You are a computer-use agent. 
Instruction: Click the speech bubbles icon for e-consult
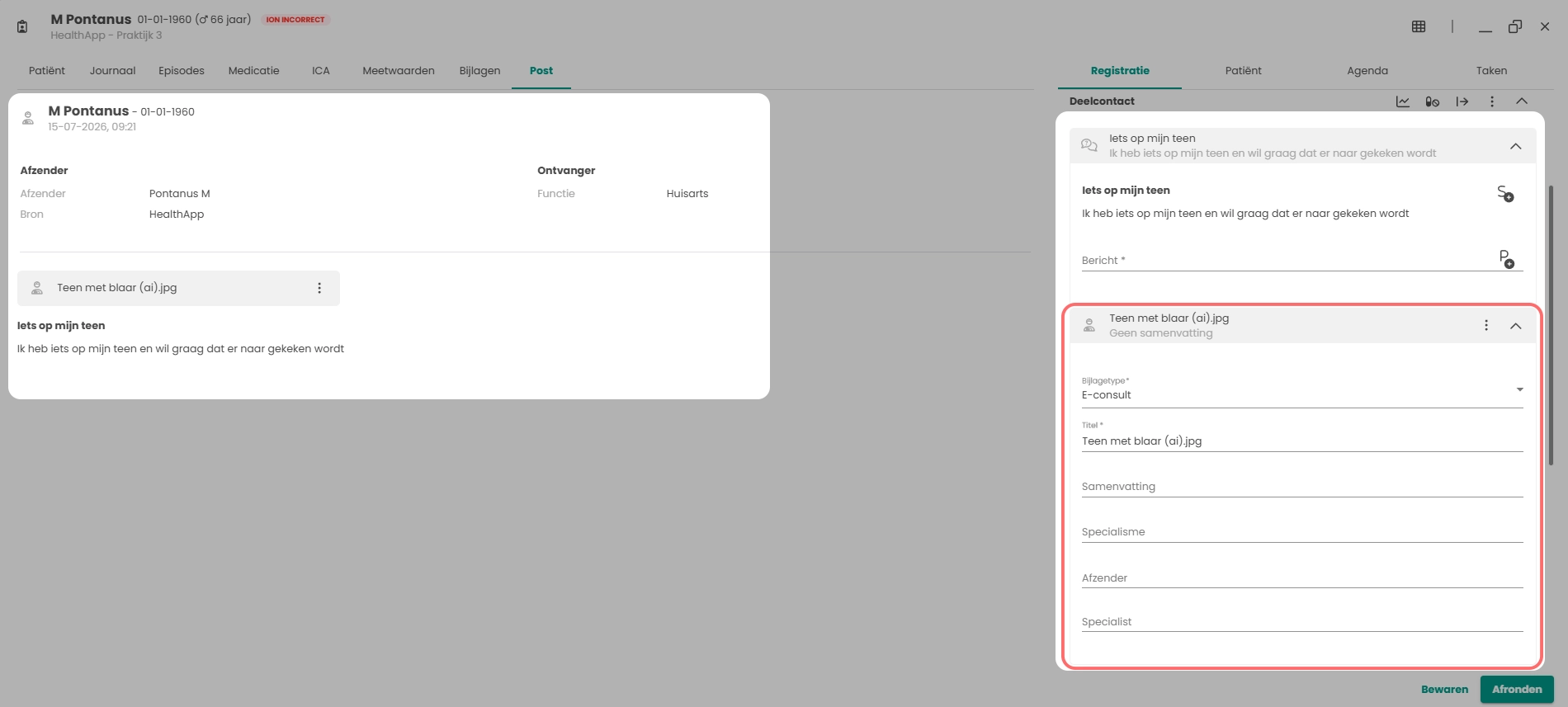coord(1089,145)
